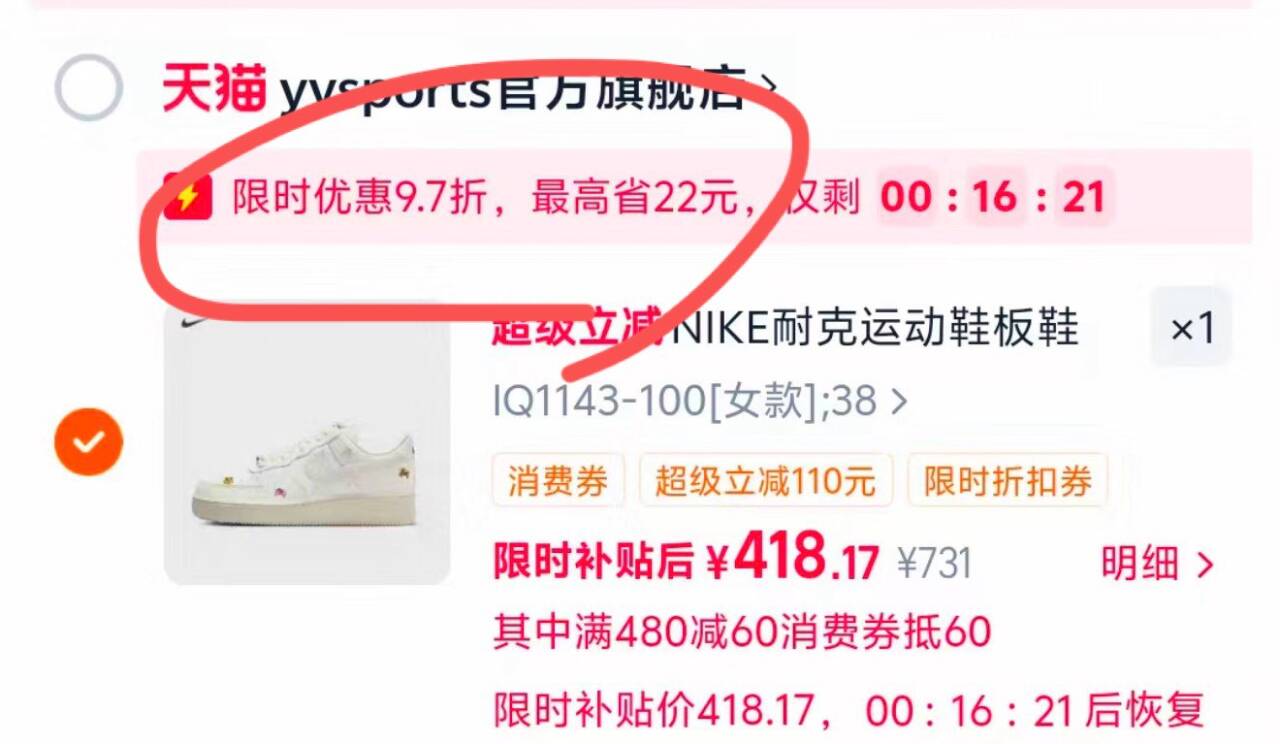Tap the 满480减60 coupon description line
1280x744 pixels.
(741, 631)
